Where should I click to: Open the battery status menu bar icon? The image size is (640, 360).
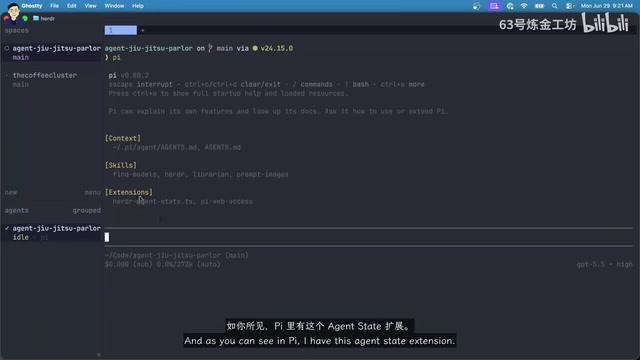(x=540, y=6)
